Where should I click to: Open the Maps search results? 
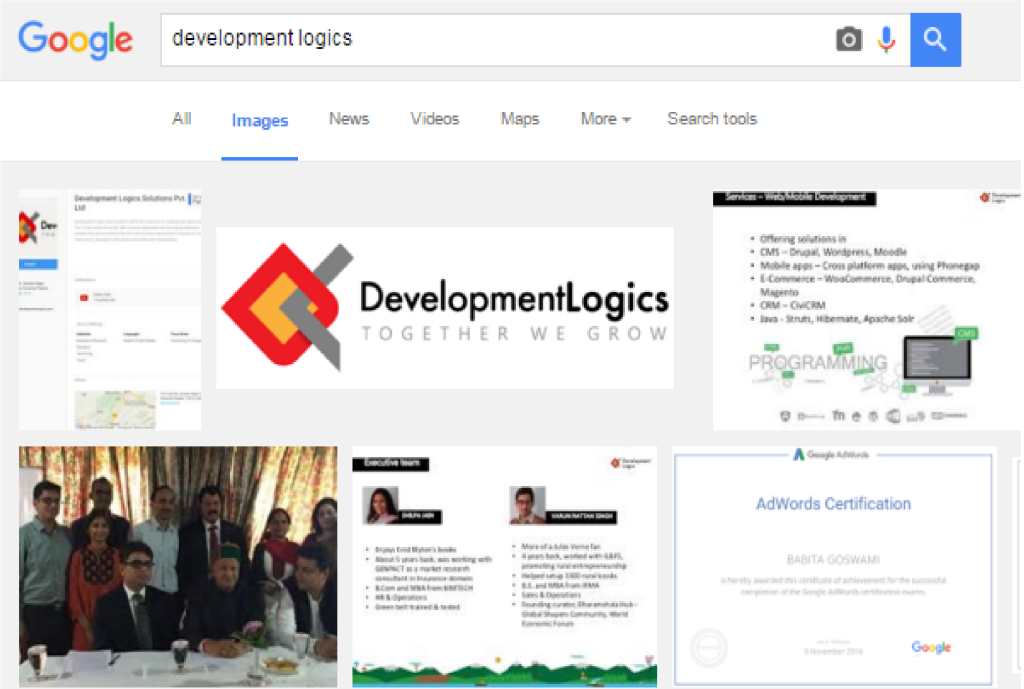pos(519,118)
